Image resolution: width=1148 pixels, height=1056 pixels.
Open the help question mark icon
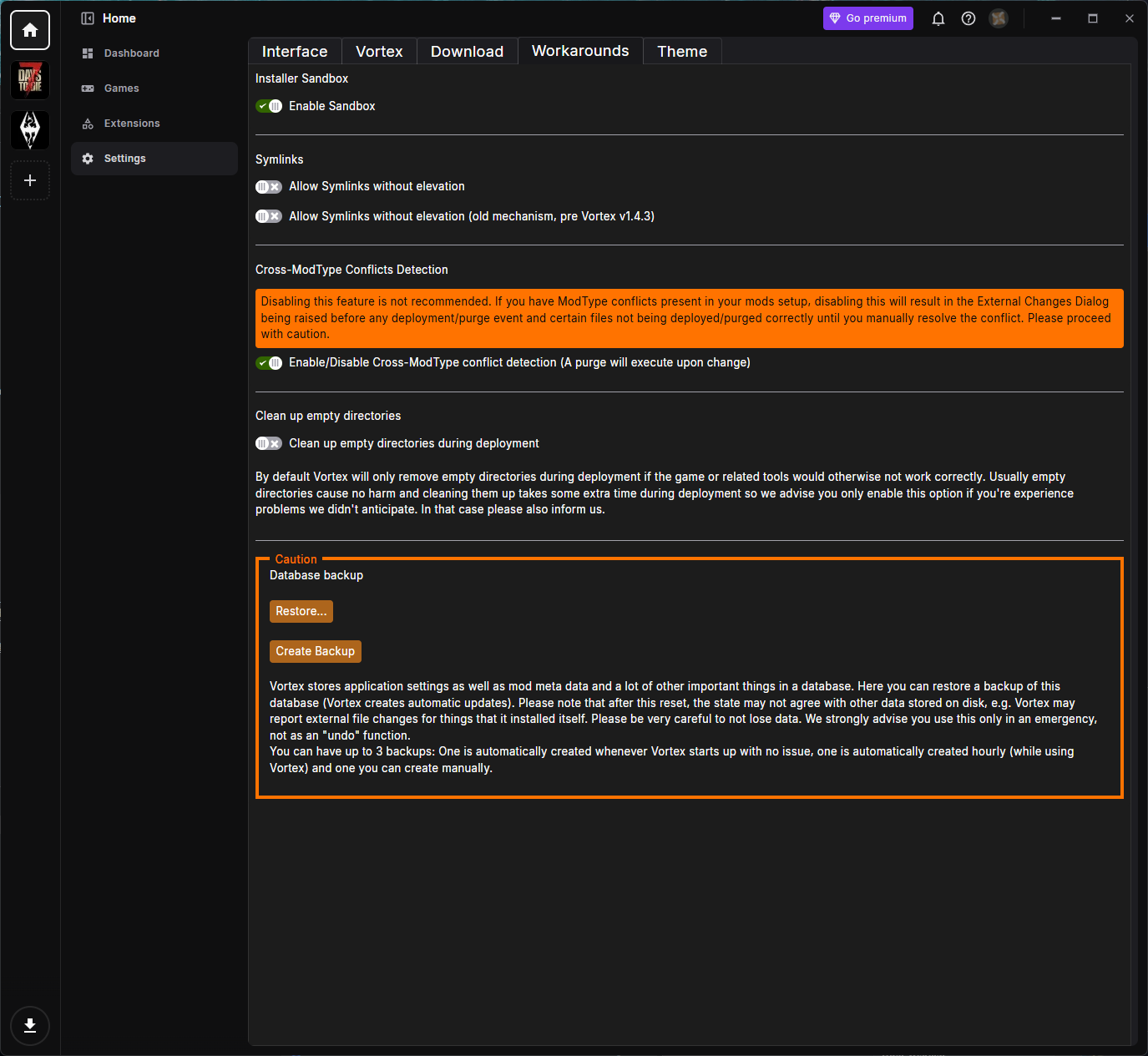tap(968, 18)
